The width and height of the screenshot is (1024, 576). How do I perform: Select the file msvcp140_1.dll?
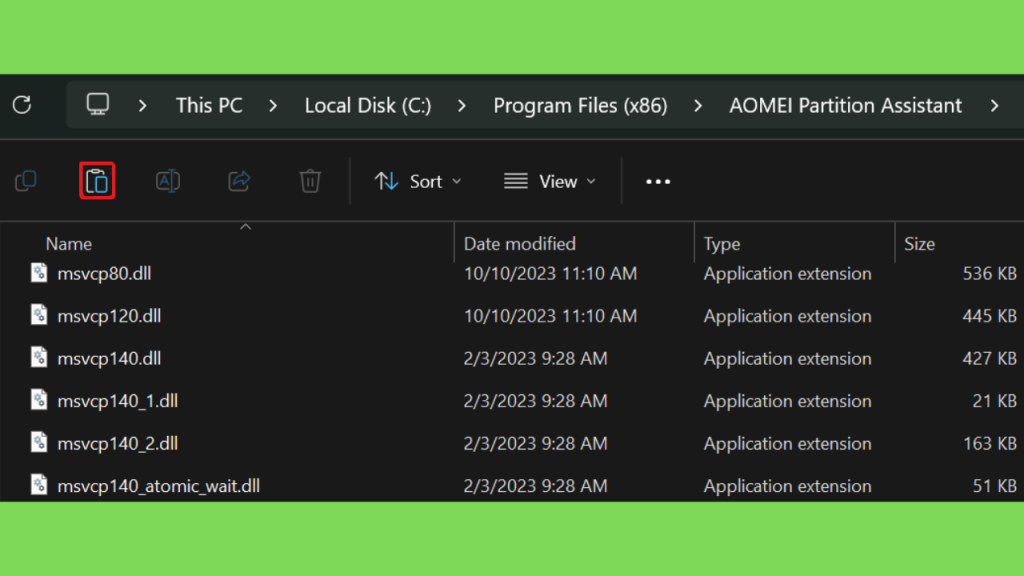(118, 400)
